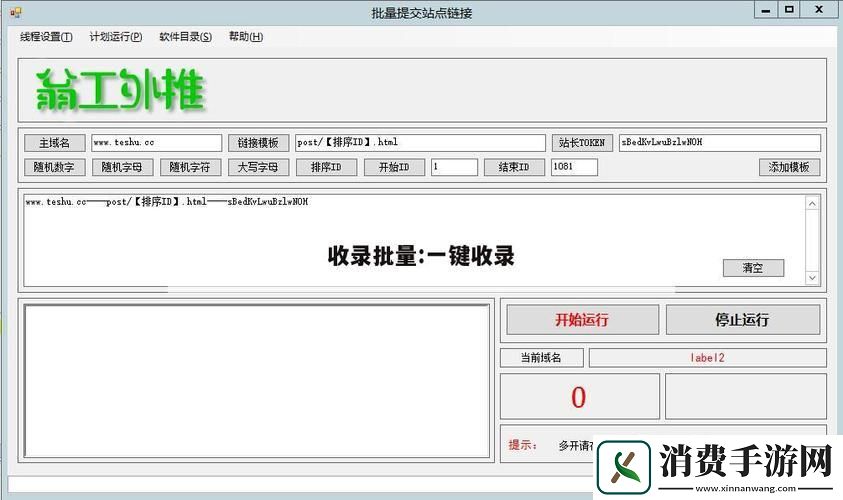The image size is (843, 500).
Task: Focus the 主域名 field containing www.teshu.cc
Action: pyautogui.click(x=156, y=143)
